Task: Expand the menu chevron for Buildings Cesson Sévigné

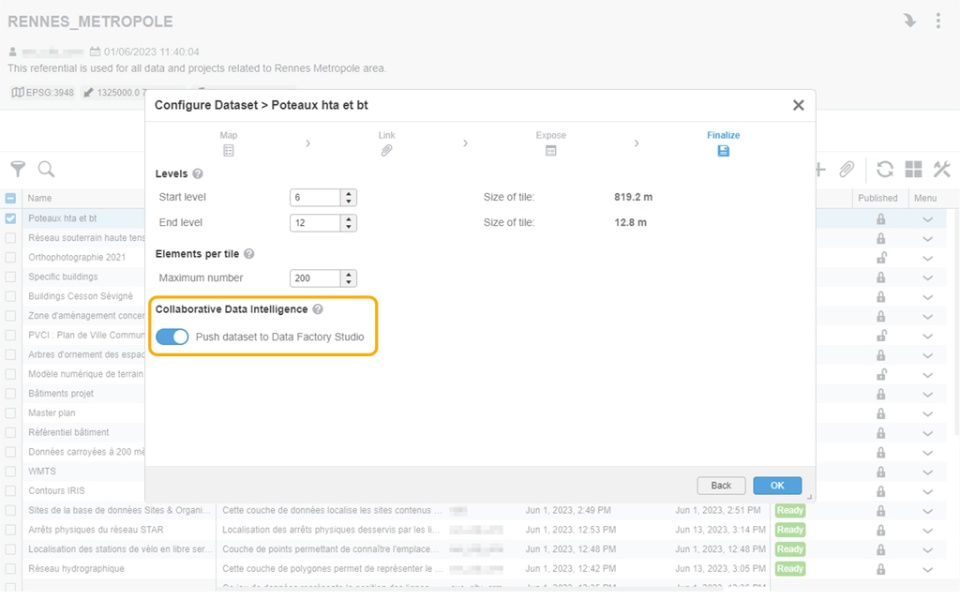Action: [928, 297]
